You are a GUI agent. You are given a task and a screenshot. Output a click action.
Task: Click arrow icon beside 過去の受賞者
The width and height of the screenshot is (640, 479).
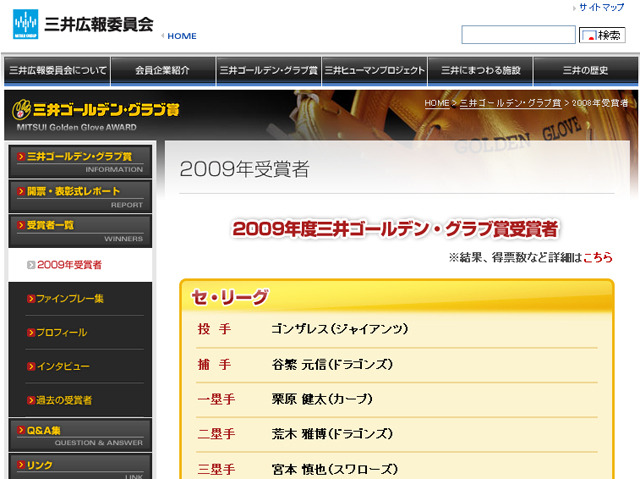coord(31,400)
